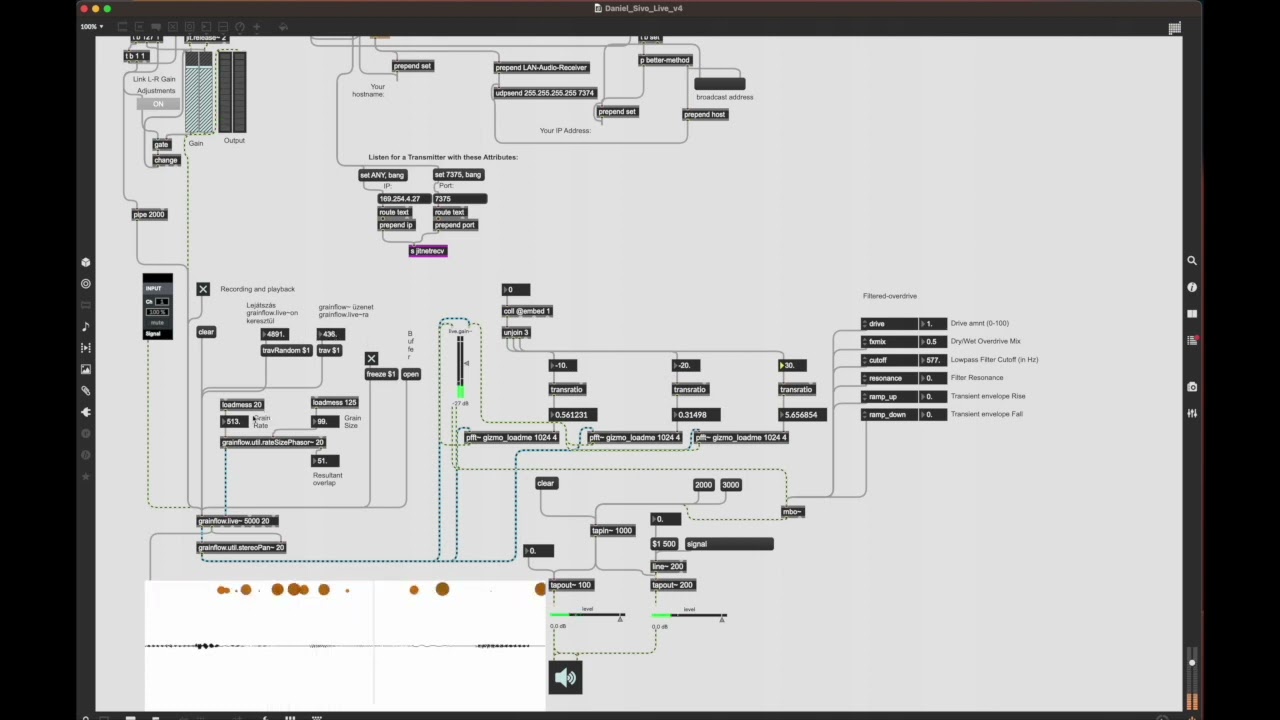Click the freeze $1 message box
The width and height of the screenshot is (1280, 720).
click(x=380, y=374)
